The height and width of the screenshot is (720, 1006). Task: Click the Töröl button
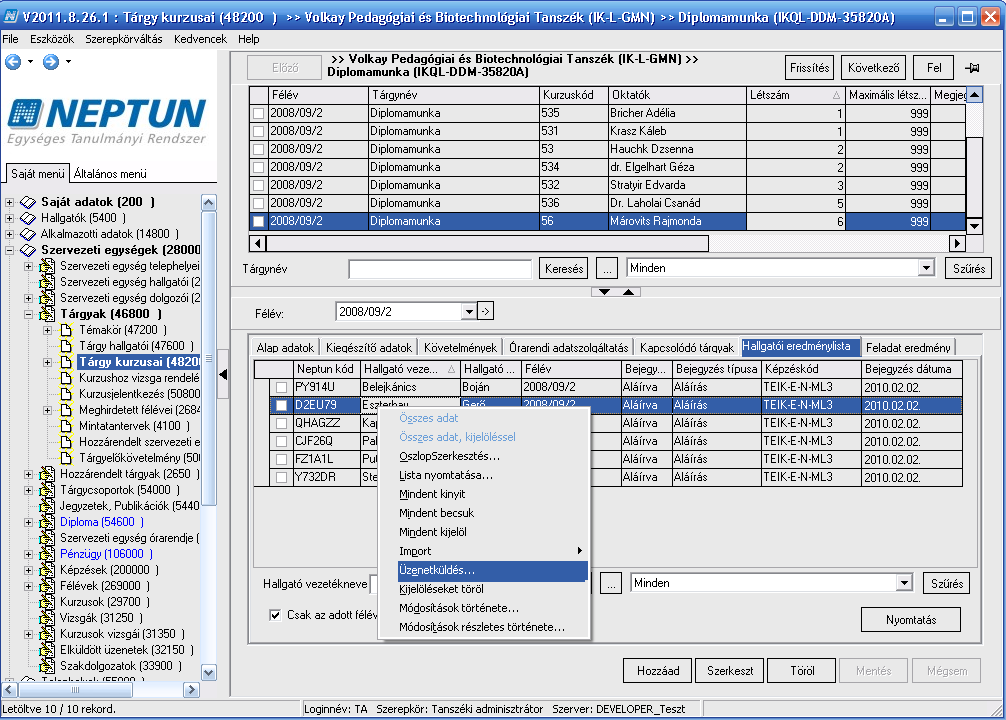[801, 671]
